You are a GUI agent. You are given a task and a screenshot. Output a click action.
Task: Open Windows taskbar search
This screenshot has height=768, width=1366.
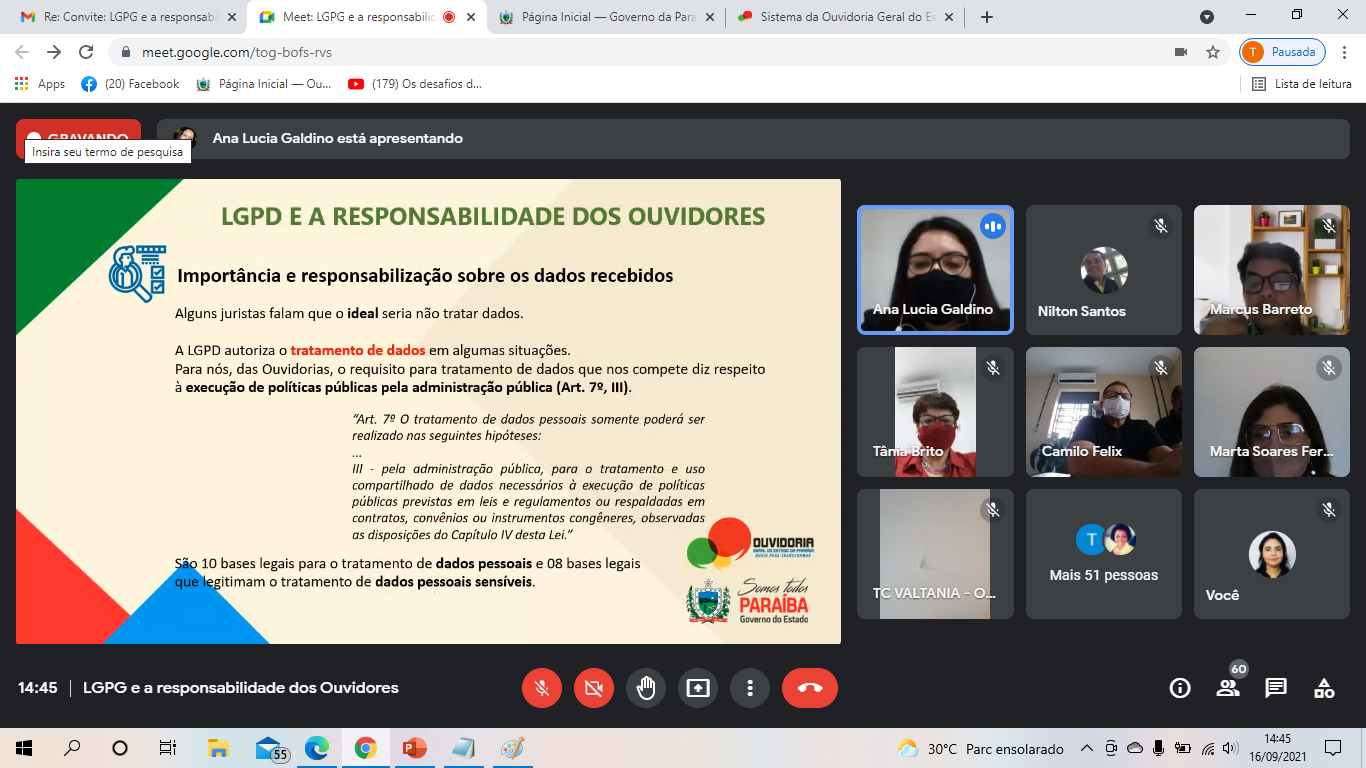click(x=72, y=748)
